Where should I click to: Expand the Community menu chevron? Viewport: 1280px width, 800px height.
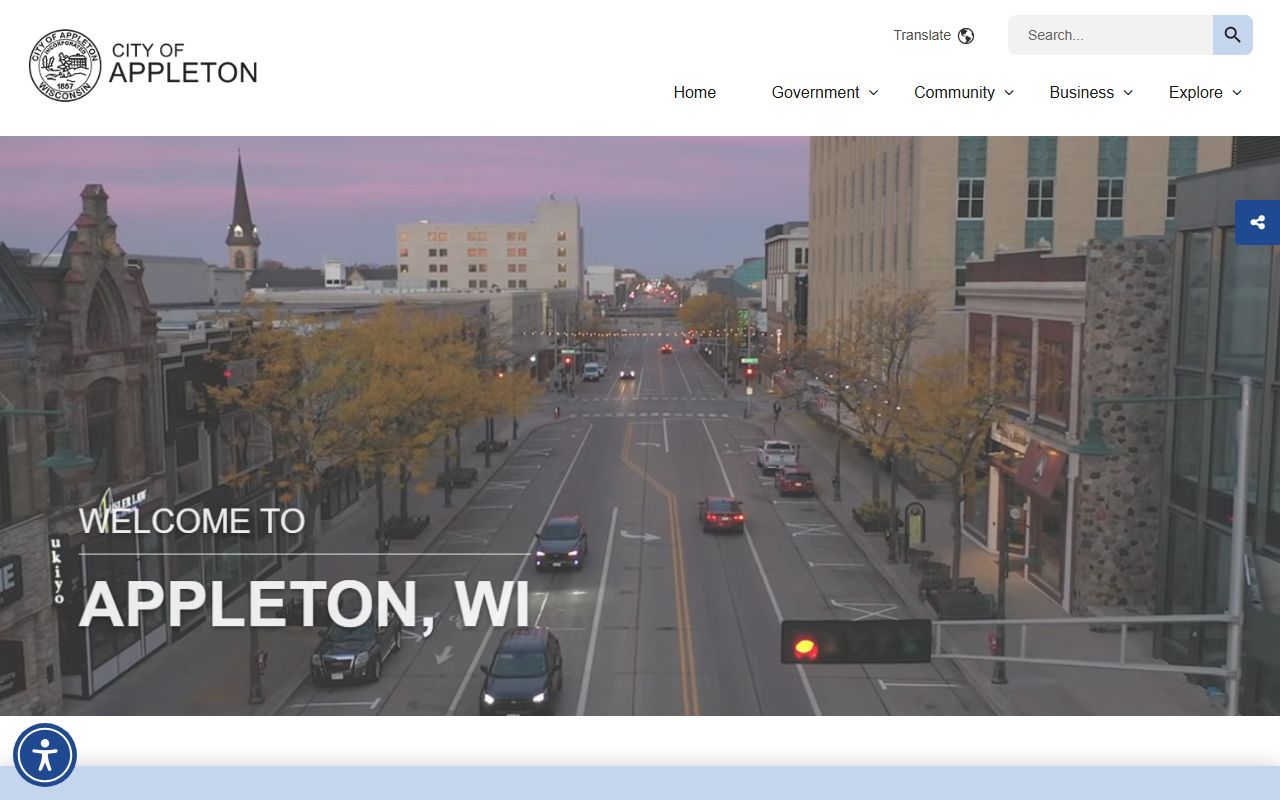[x=1009, y=92]
